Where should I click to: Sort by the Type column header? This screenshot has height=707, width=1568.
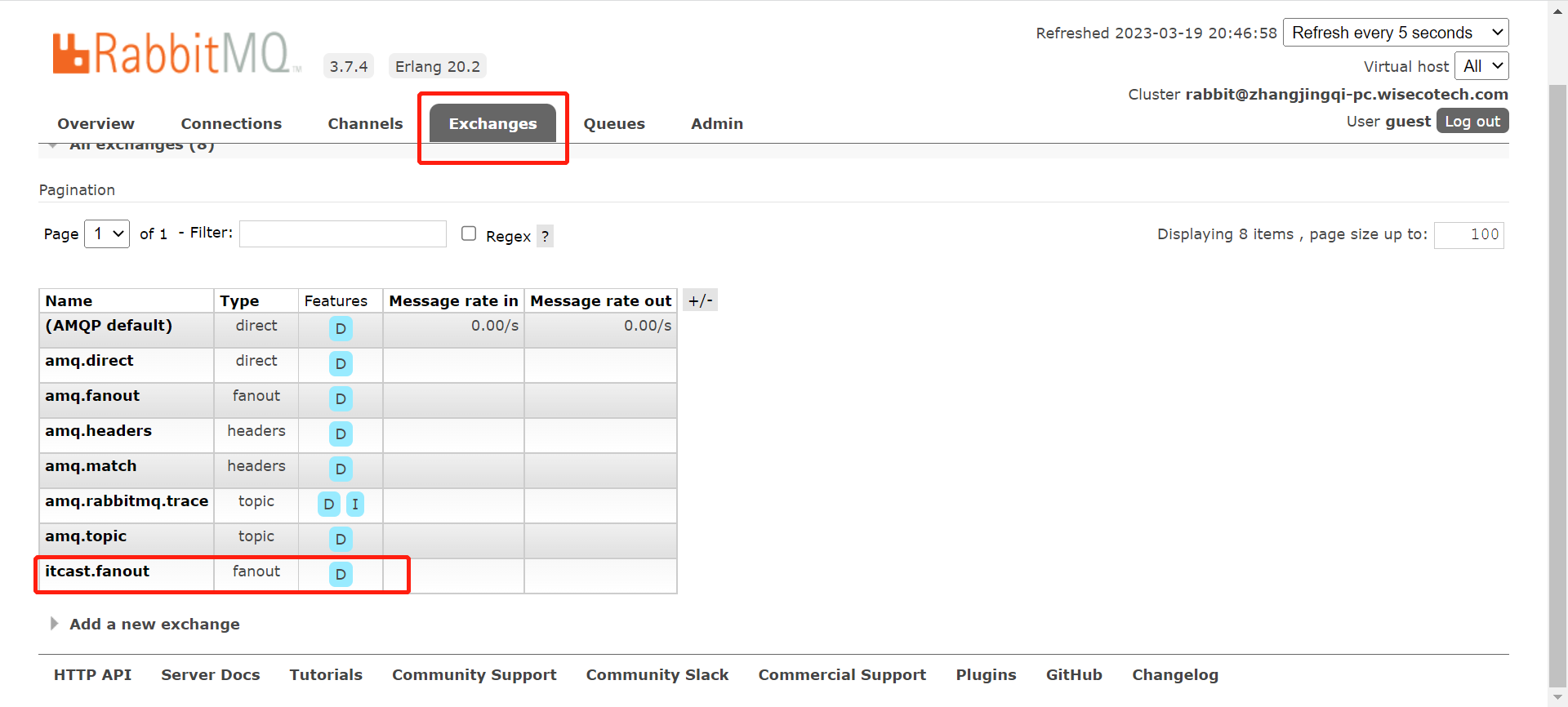[239, 300]
